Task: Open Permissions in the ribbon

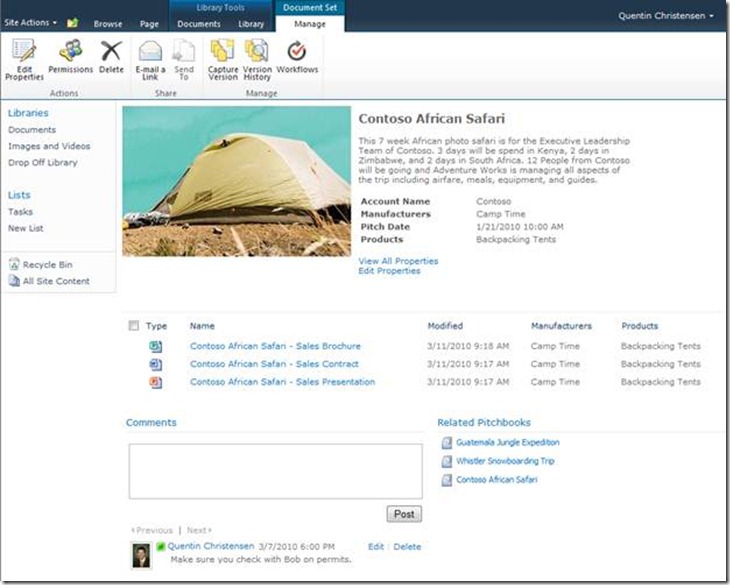Action: pos(71,56)
